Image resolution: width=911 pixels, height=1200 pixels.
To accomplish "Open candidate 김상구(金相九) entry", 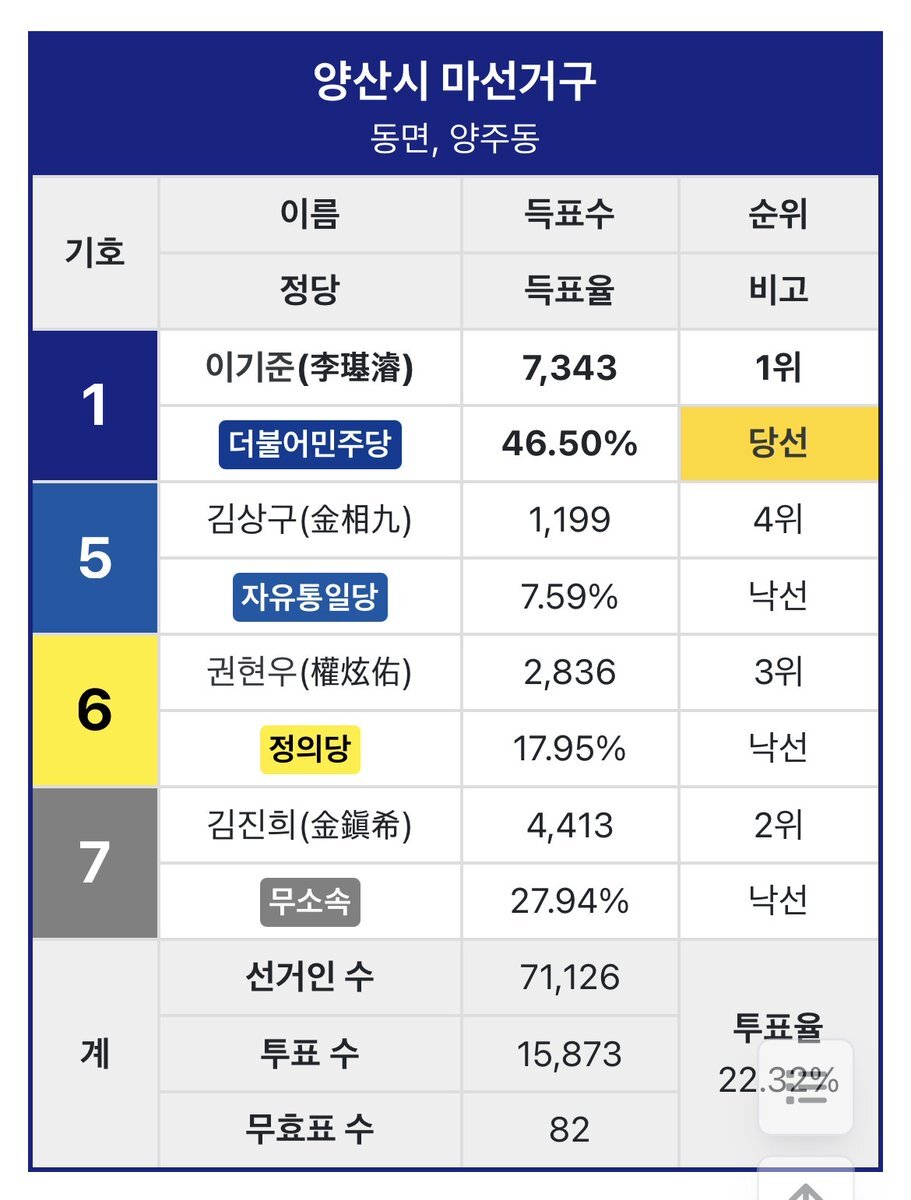I will tap(310, 521).
